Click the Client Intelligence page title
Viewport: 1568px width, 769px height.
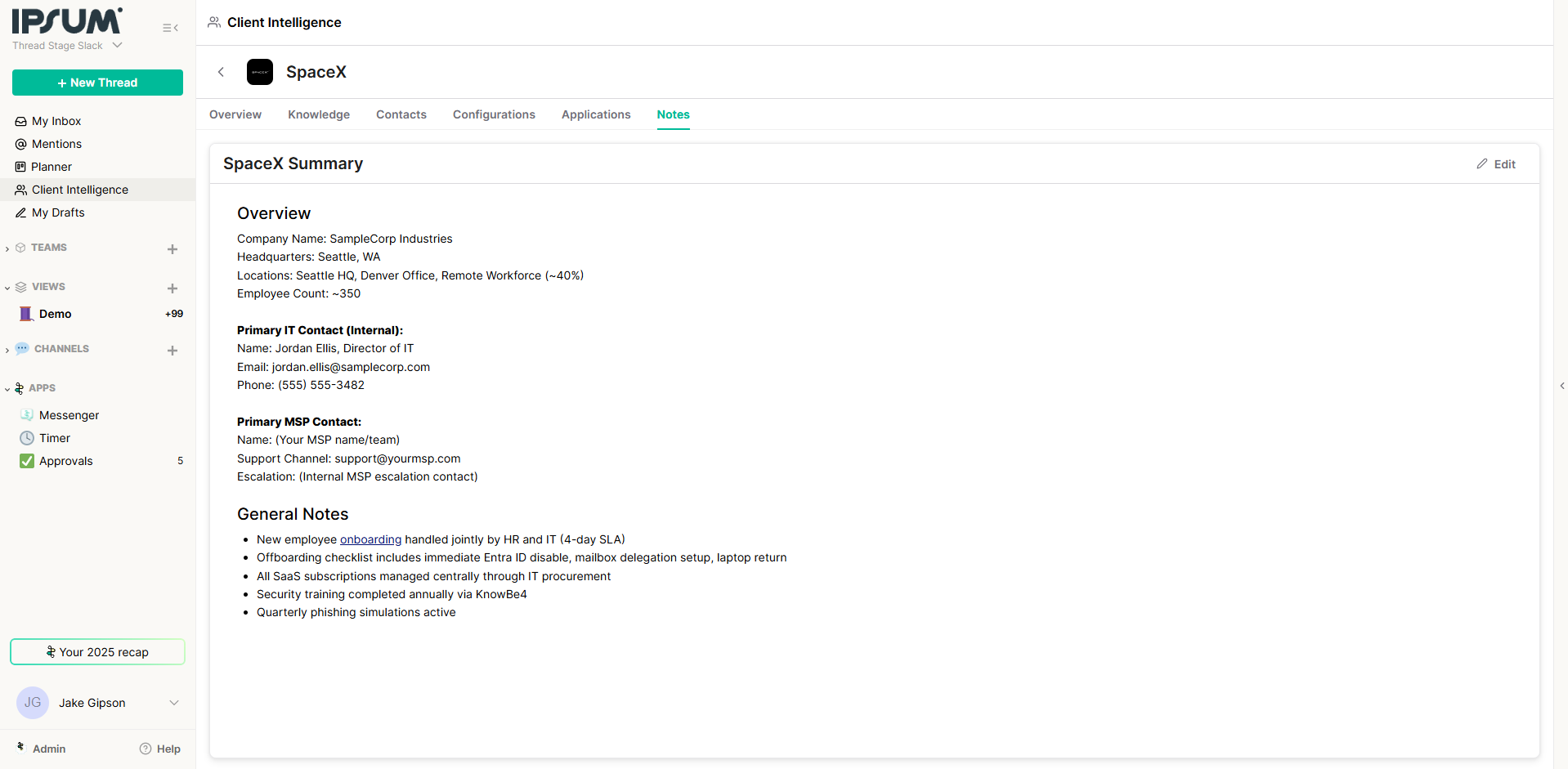[284, 22]
